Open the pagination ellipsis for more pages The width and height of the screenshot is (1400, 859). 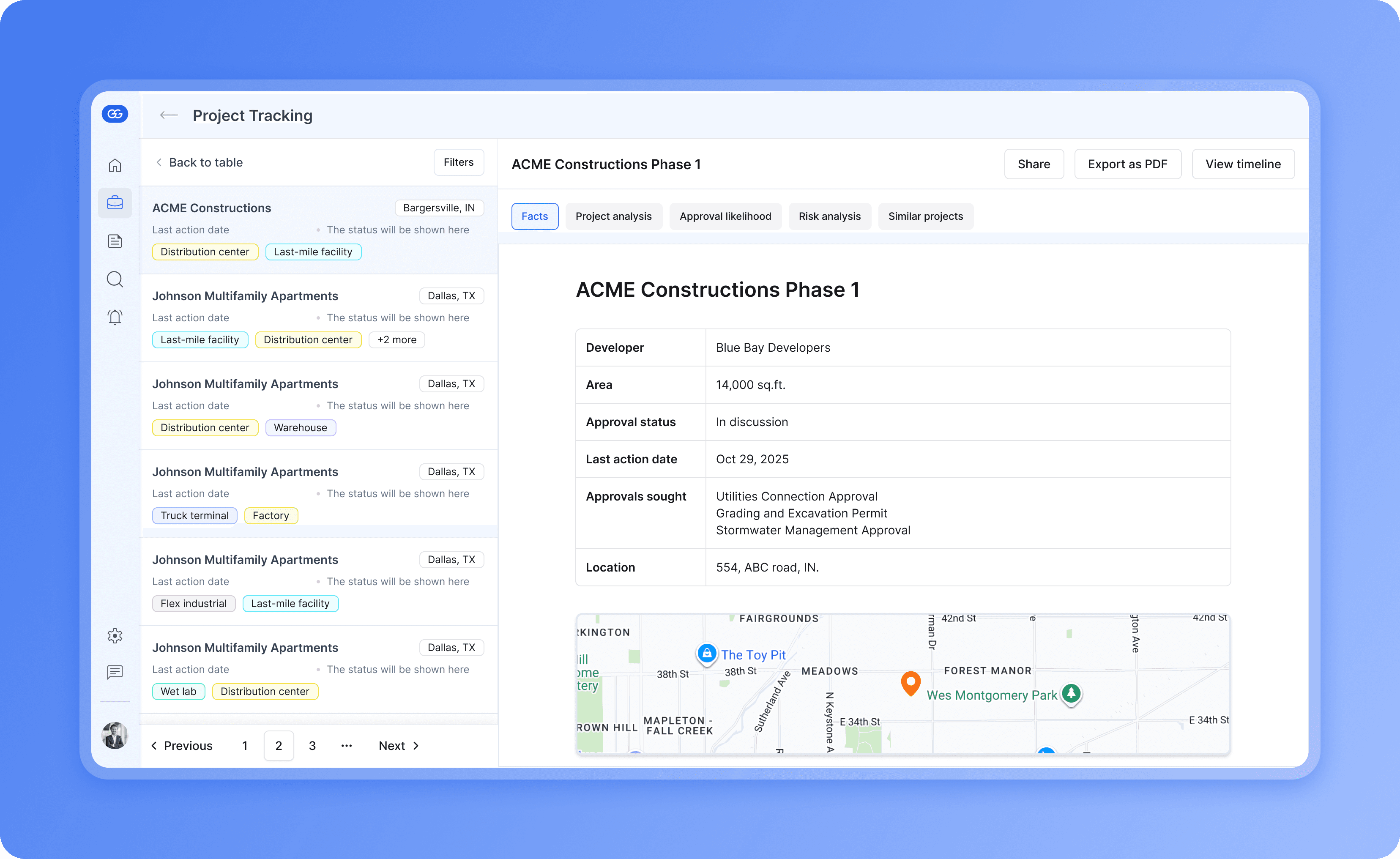pyautogui.click(x=346, y=745)
